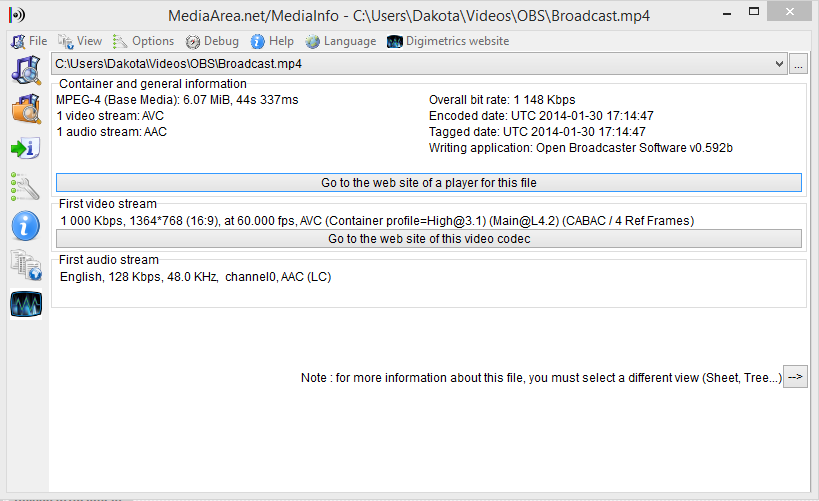Image resolution: width=819 pixels, height=501 pixels.
Task: Click 'Container and general information' group label
Action: coord(153,84)
